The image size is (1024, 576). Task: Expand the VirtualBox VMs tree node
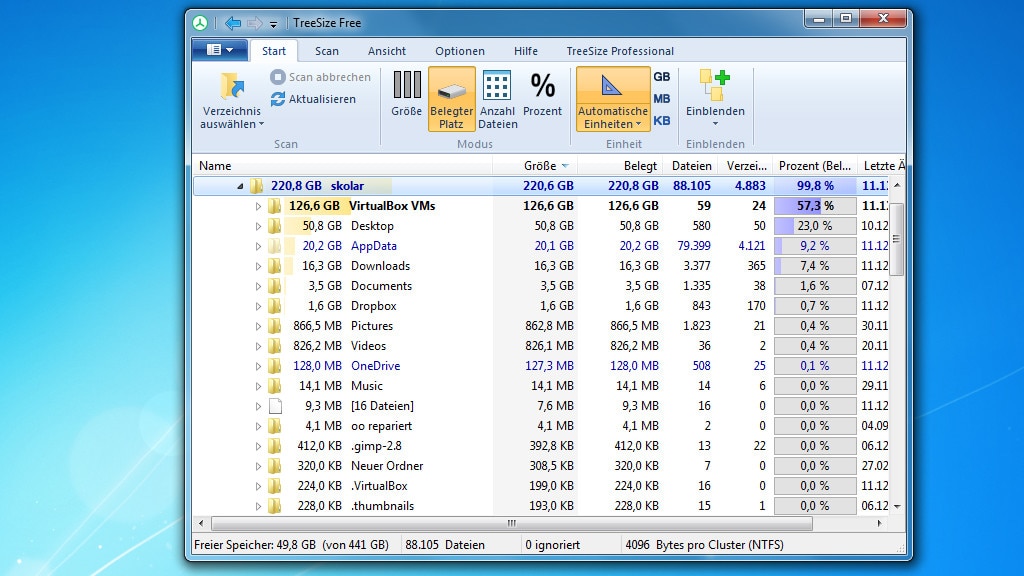tap(258, 206)
